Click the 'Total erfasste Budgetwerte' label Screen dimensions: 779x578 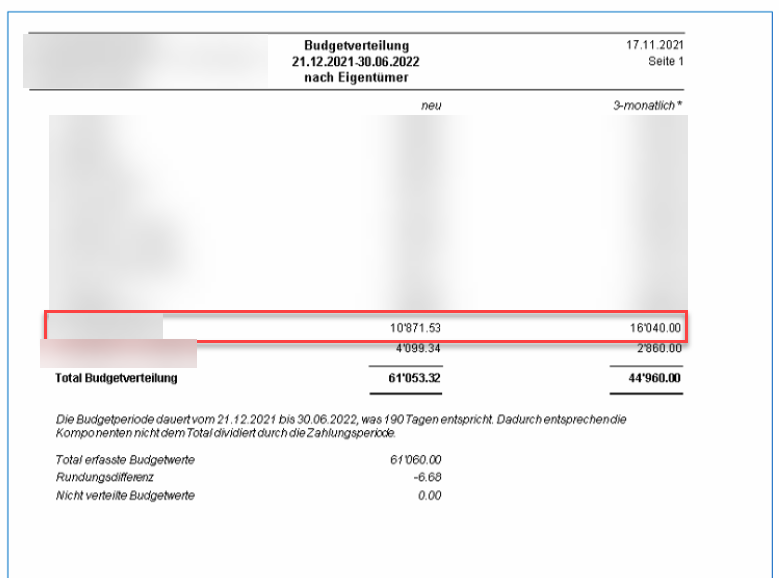tap(125, 460)
